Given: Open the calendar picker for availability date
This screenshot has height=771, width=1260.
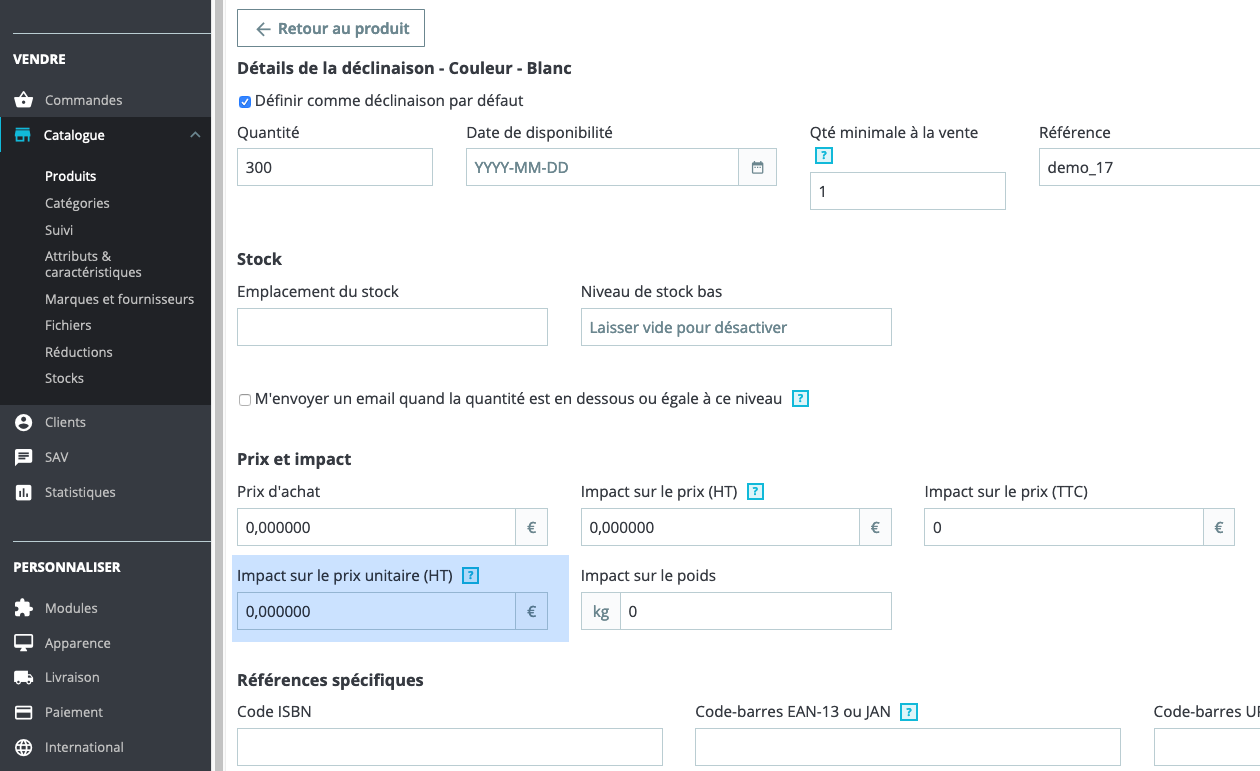Looking at the screenshot, I should (757, 167).
